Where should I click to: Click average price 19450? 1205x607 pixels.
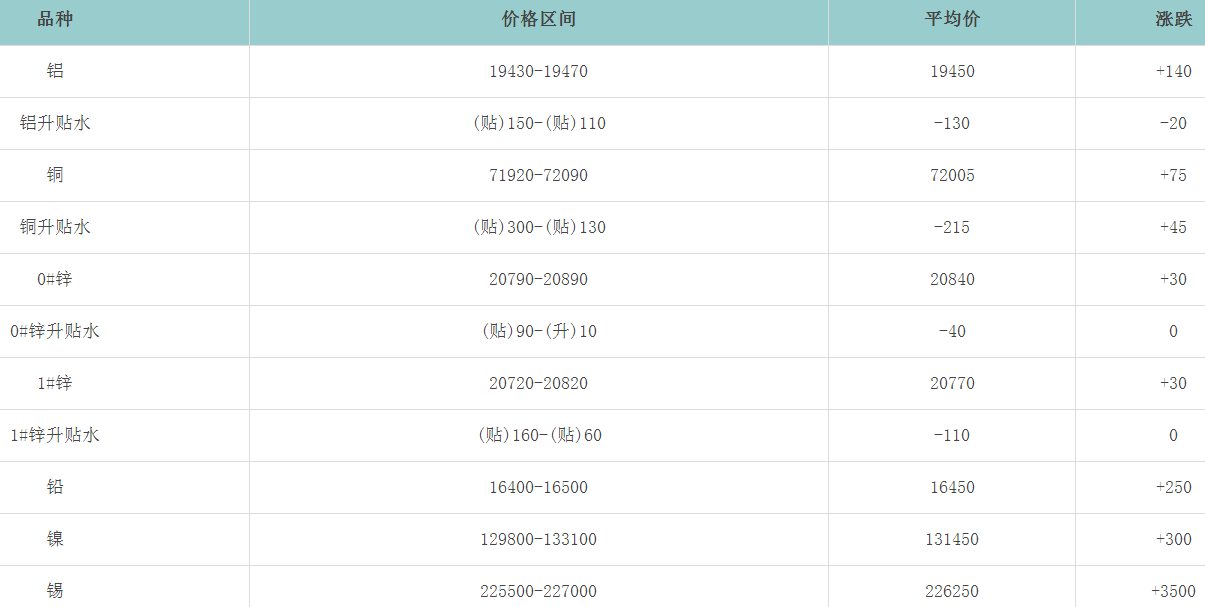tap(952, 71)
